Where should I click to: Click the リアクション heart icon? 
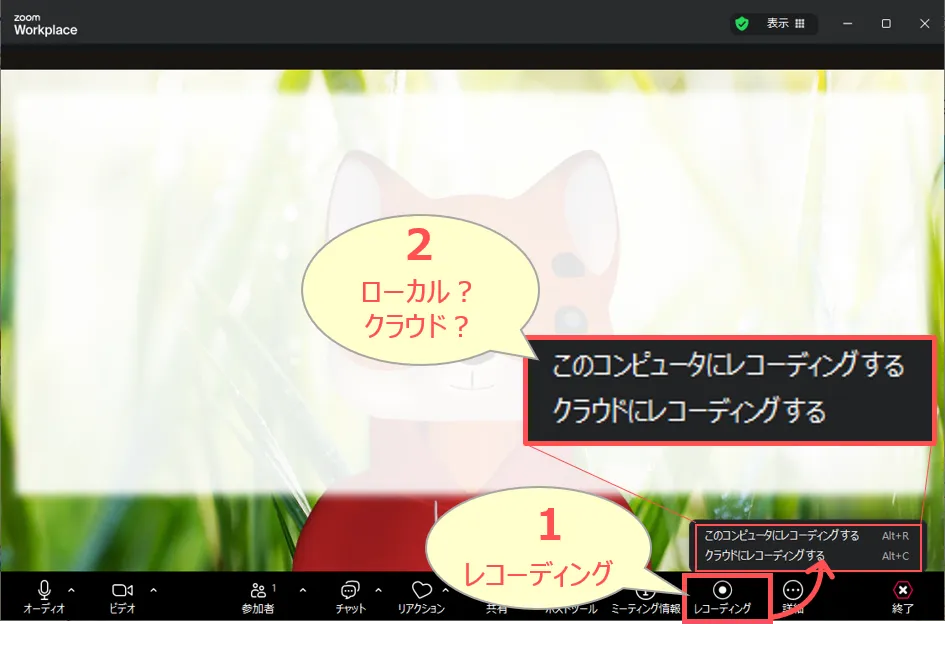click(x=421, y=590)
